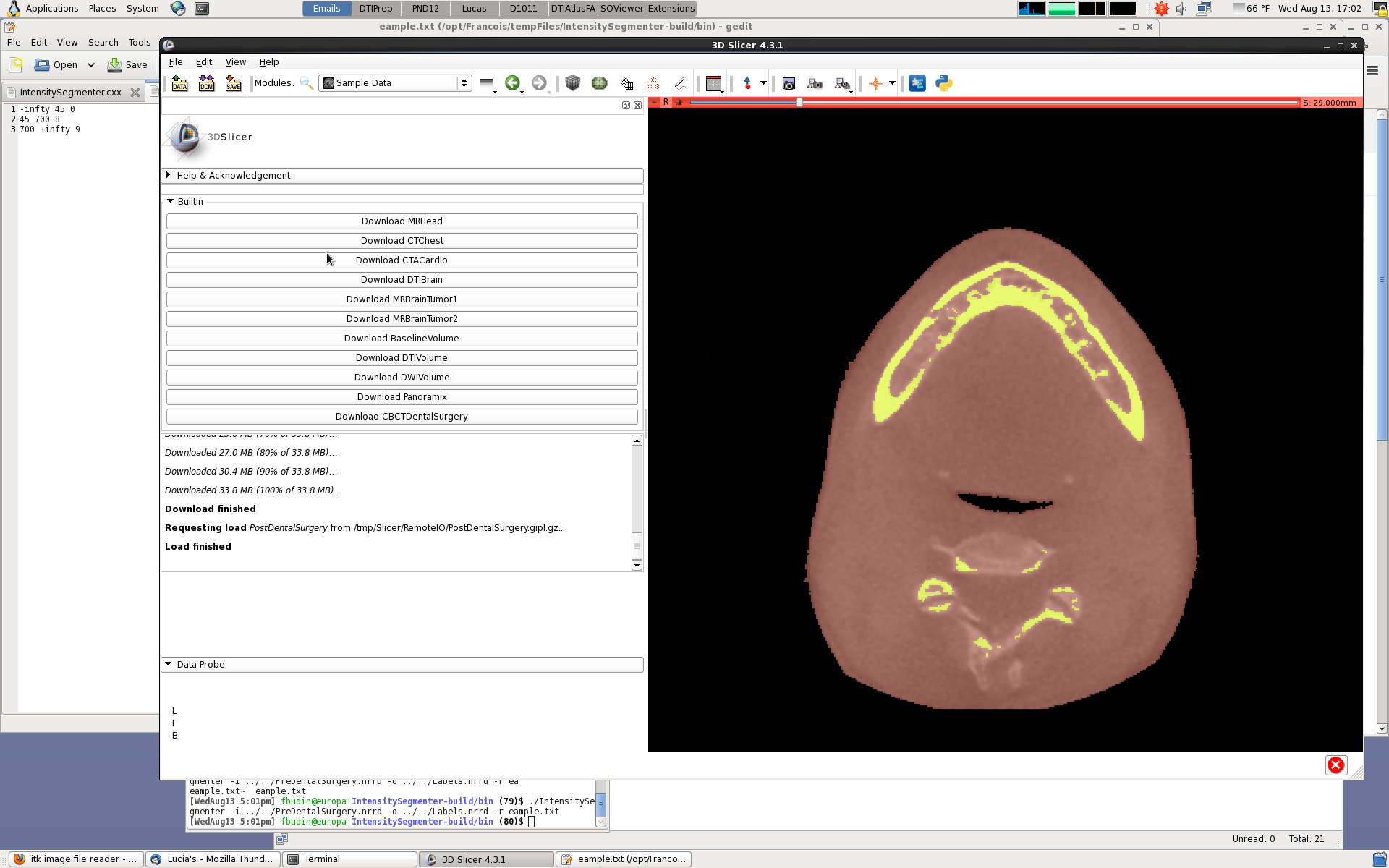Toggle slice link icon in red bar

click(679, 103)
